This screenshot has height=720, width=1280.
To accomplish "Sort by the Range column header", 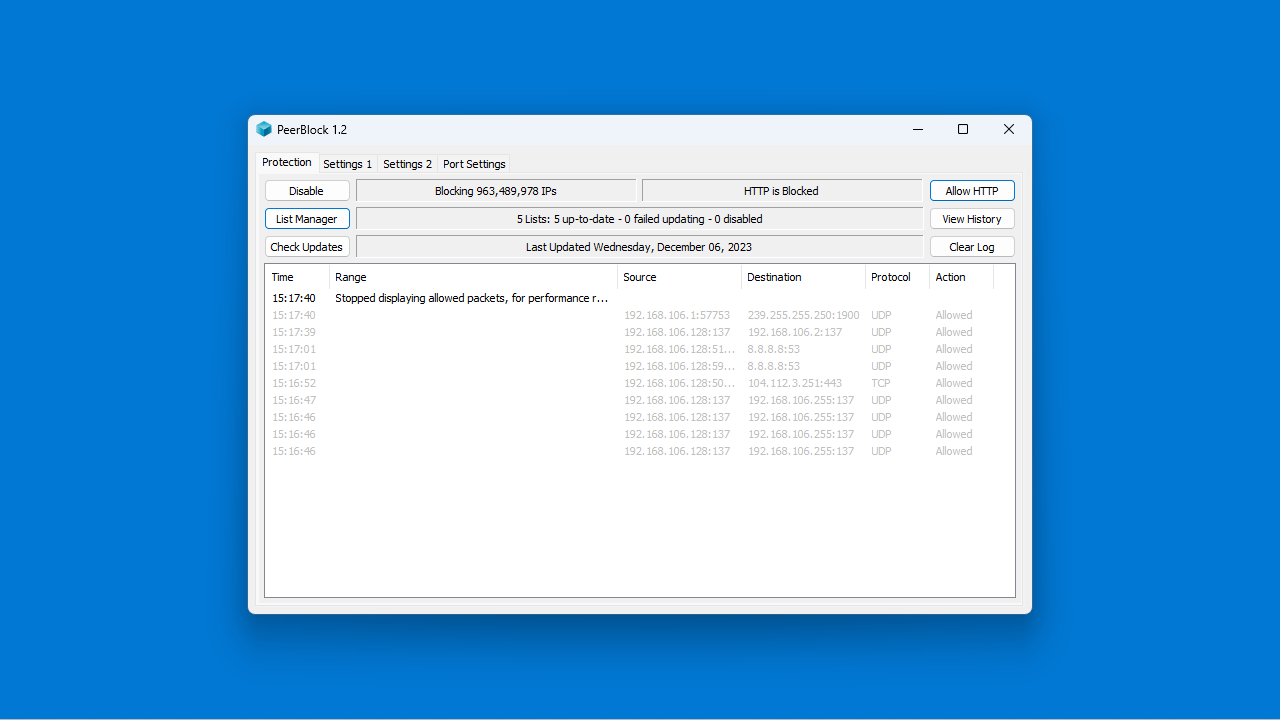I will [x=473, y=277].
